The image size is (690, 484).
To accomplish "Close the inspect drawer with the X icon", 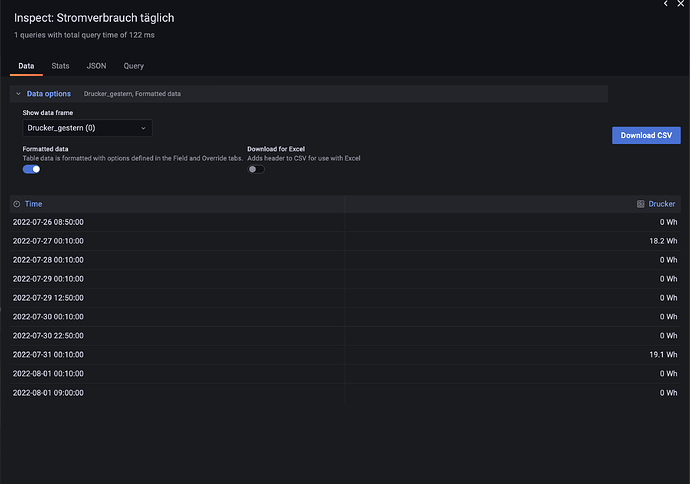I will (683, 4).
